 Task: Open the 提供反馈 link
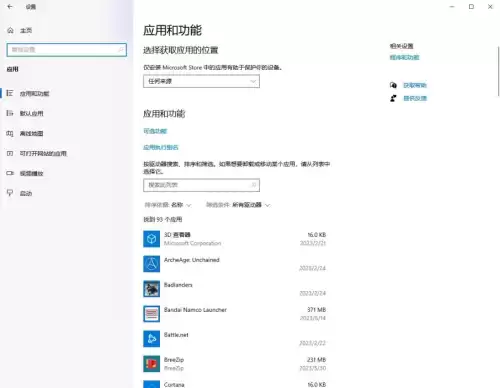point(415,98)
